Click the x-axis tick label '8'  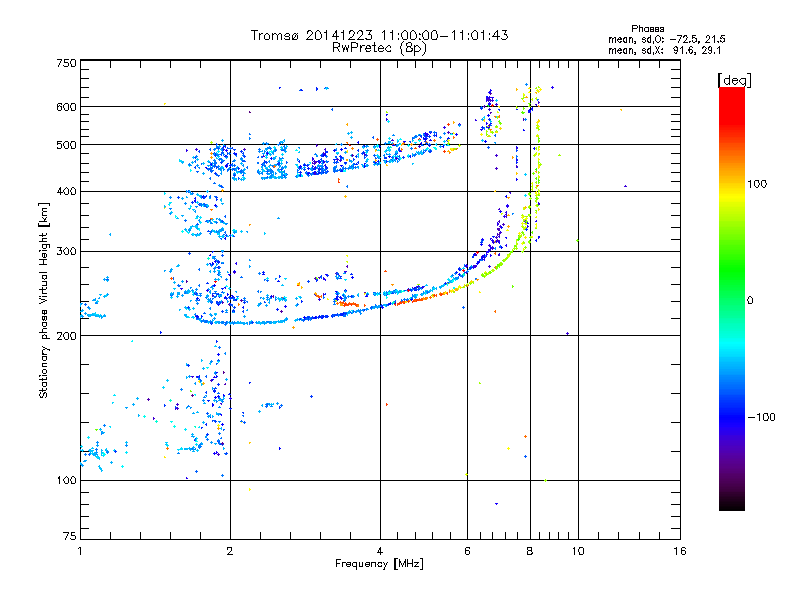click(x=530, y=551)
